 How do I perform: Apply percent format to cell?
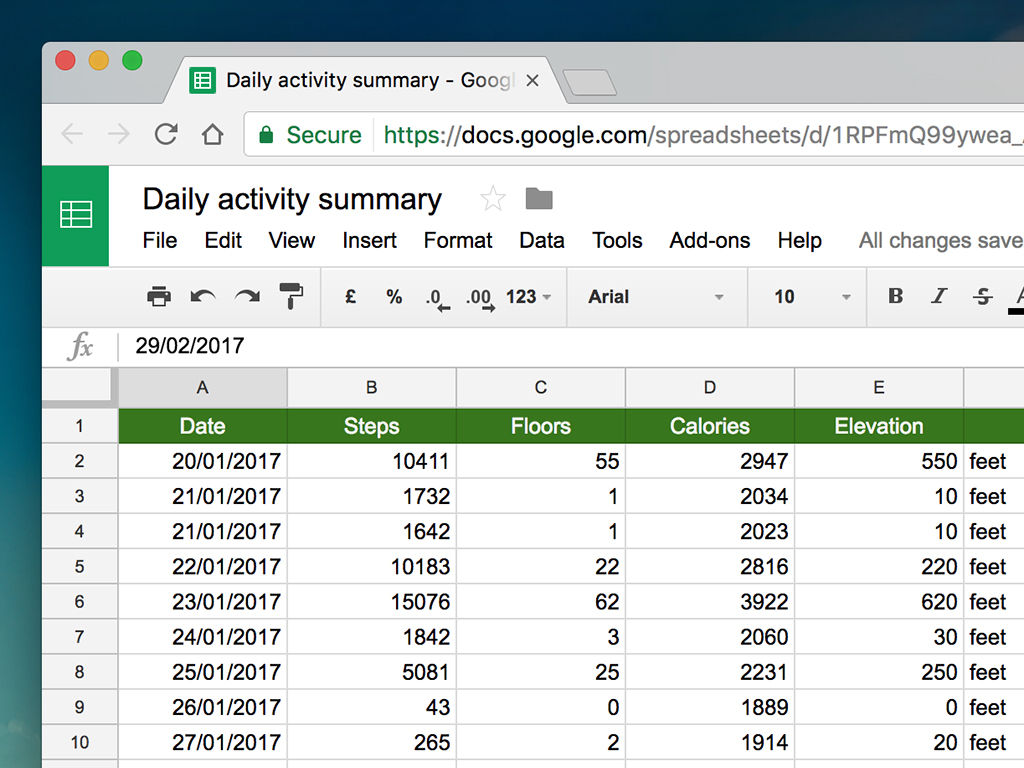coord(394,296)
